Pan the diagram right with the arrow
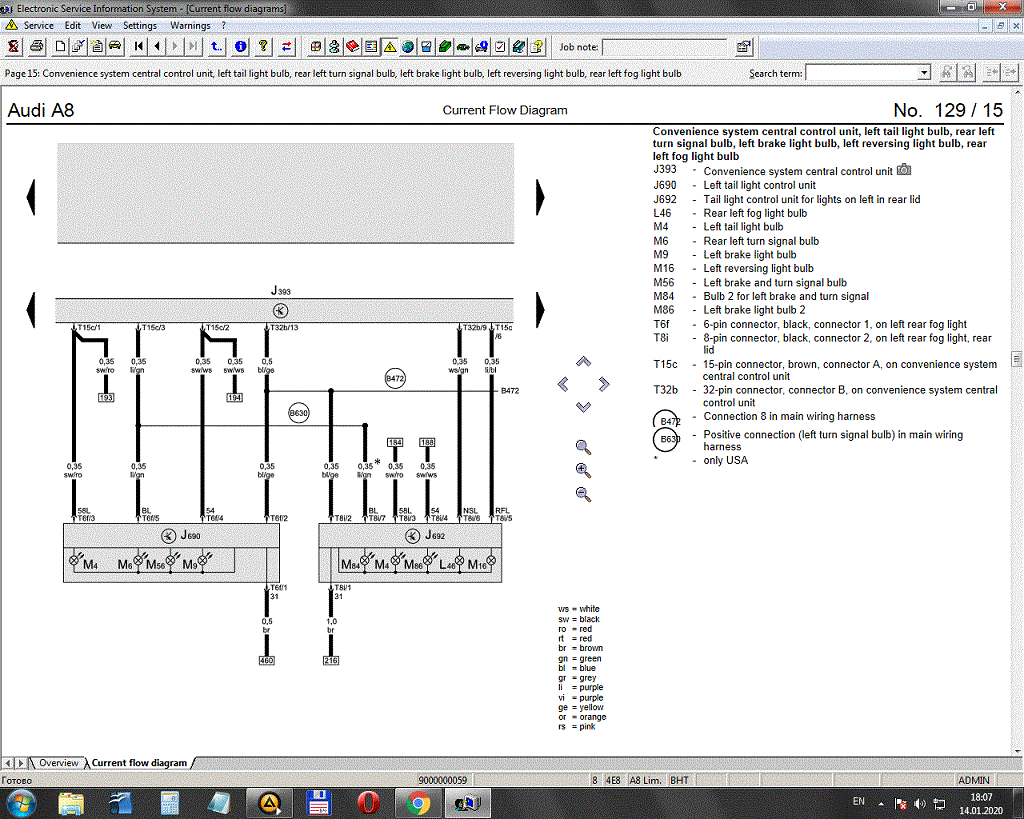Viewport: 1024px width, 819px height. [604, 384]
